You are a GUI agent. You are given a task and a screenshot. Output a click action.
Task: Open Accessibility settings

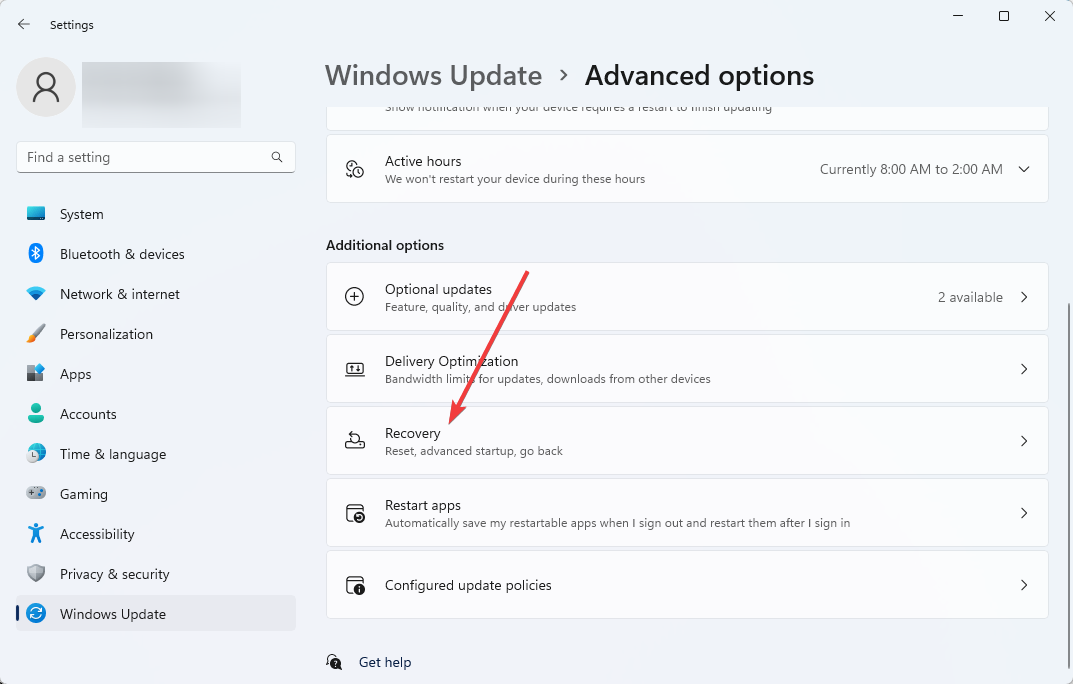(156, 534)
